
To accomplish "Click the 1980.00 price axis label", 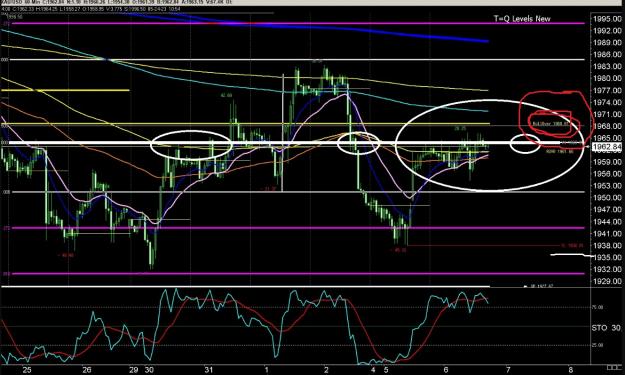I will (607, 78).
